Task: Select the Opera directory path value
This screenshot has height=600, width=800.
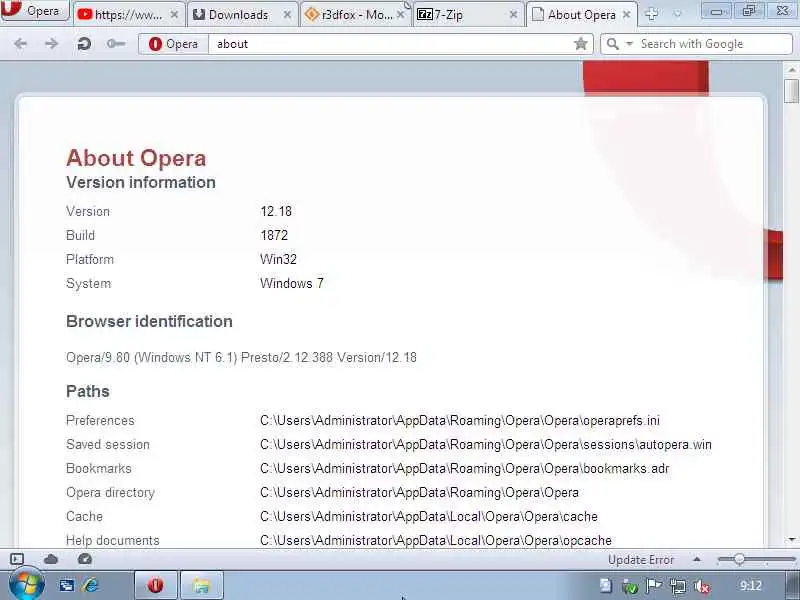Action: 419,492
